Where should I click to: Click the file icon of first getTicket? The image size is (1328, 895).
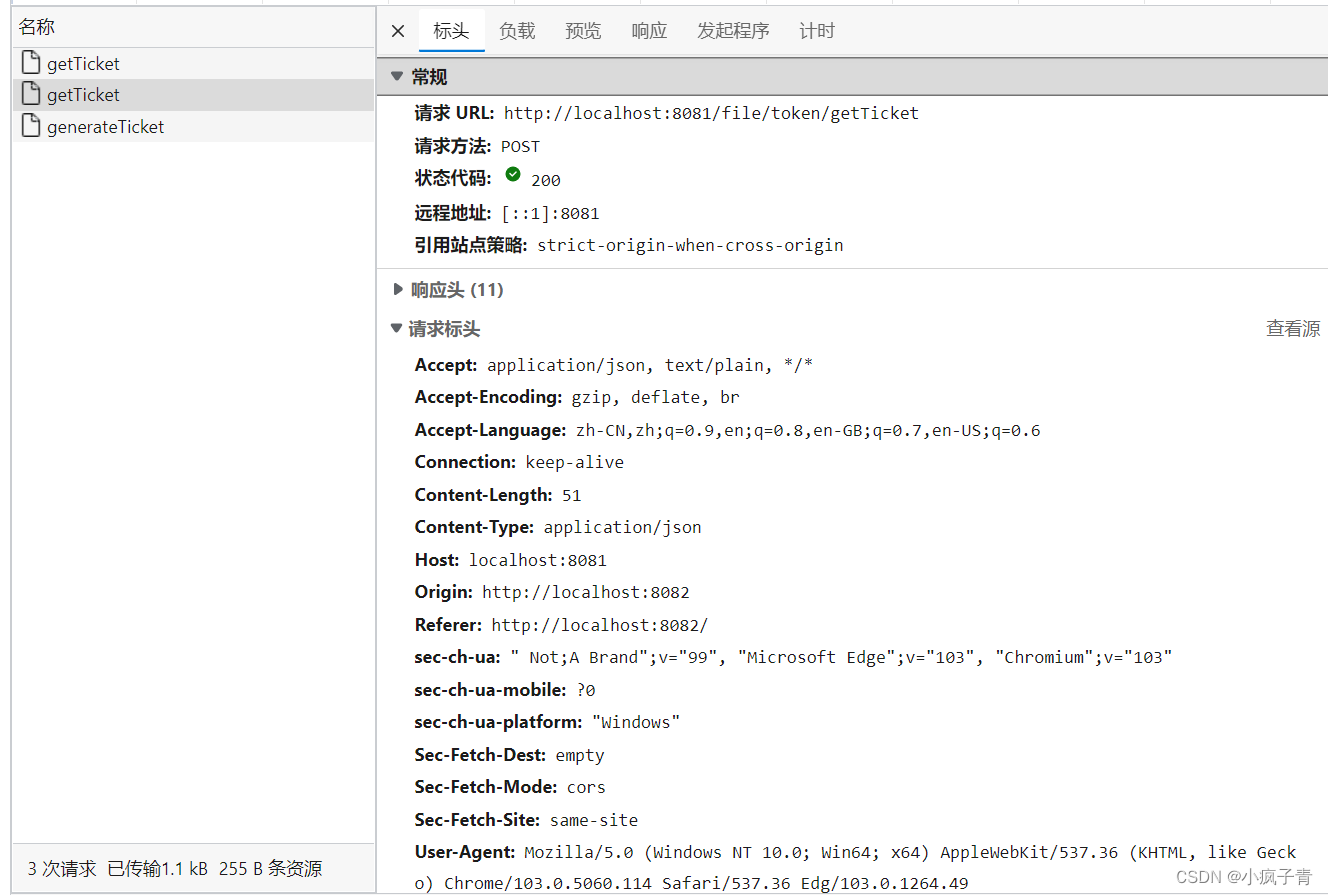[x=31, y=63]
